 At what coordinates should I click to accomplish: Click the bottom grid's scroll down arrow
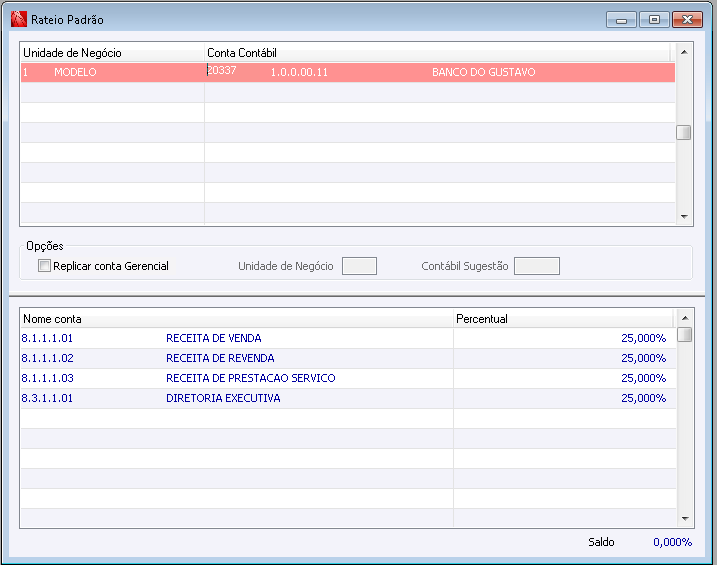tap(685, 518)
